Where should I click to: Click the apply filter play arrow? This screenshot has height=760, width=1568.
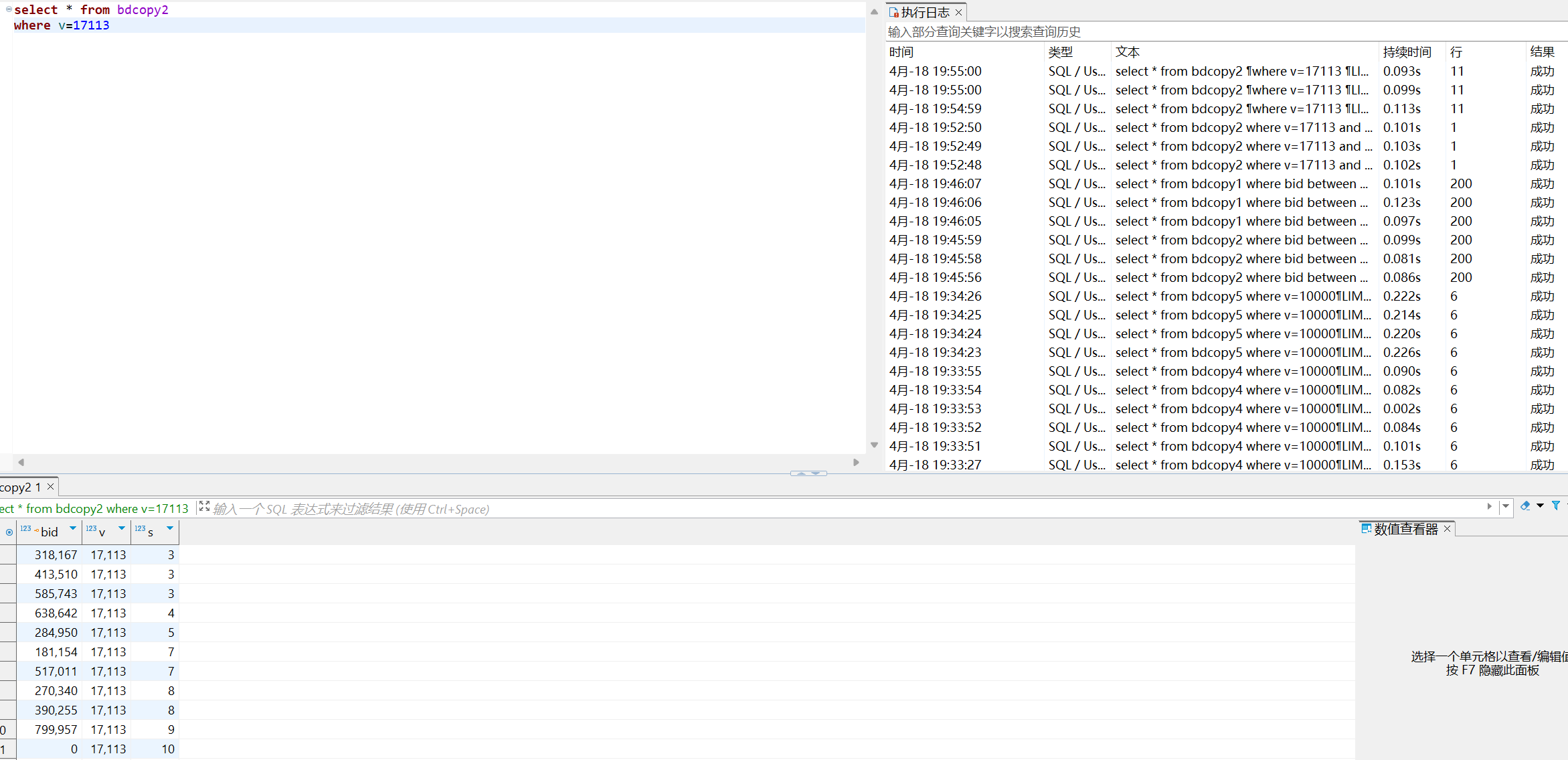1489,507
